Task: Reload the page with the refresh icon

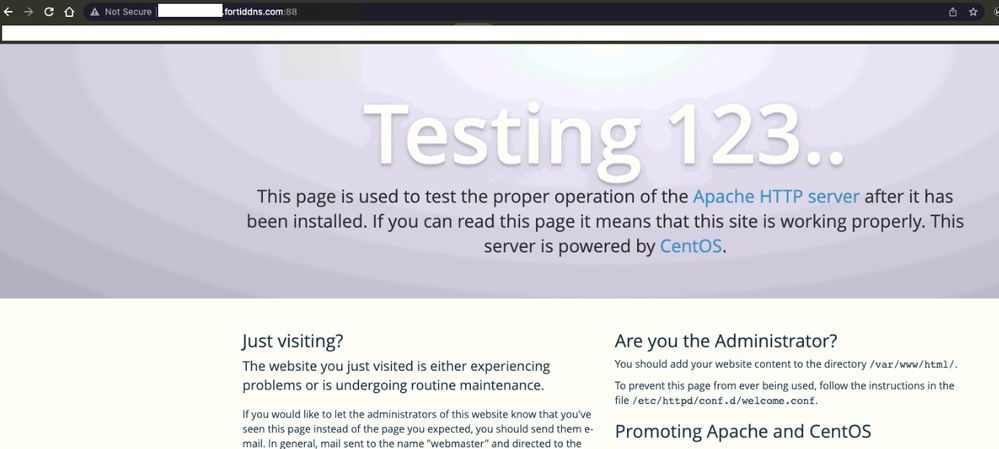Action: tap(48, 11)
